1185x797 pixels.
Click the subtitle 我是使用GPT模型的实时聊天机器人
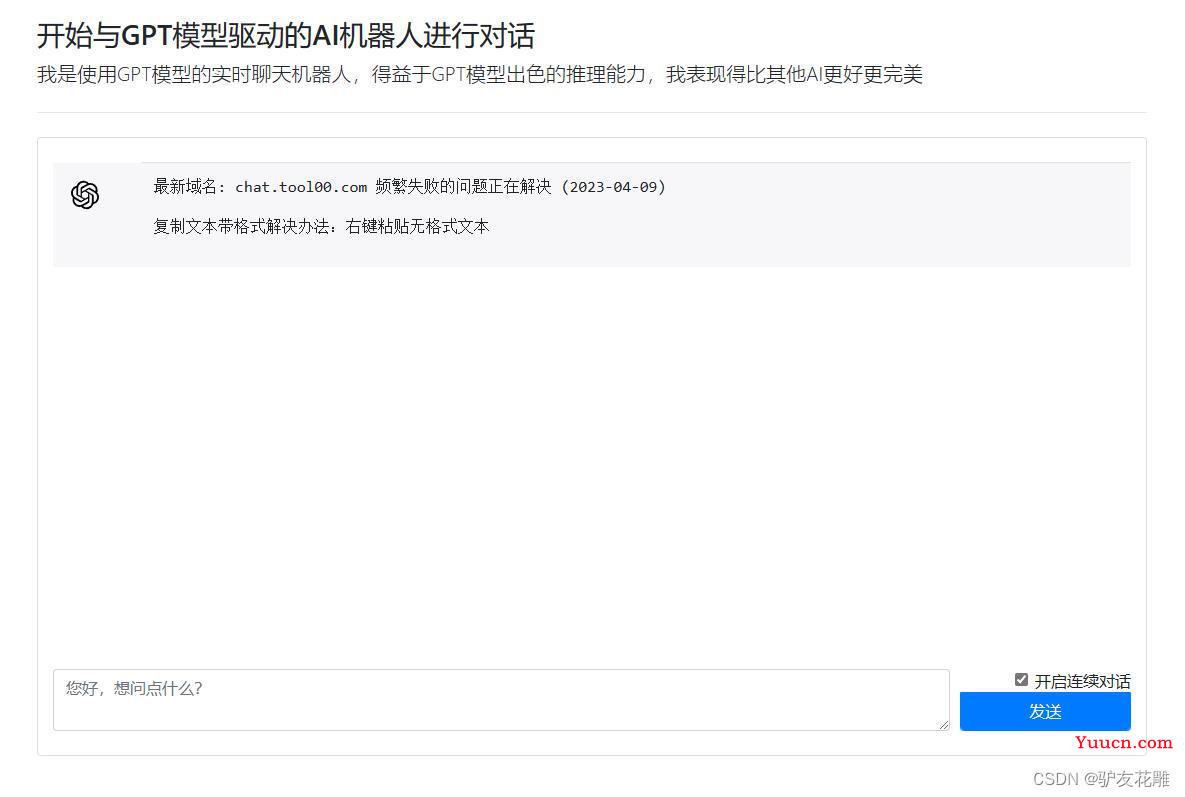click(x=194, y=75)
